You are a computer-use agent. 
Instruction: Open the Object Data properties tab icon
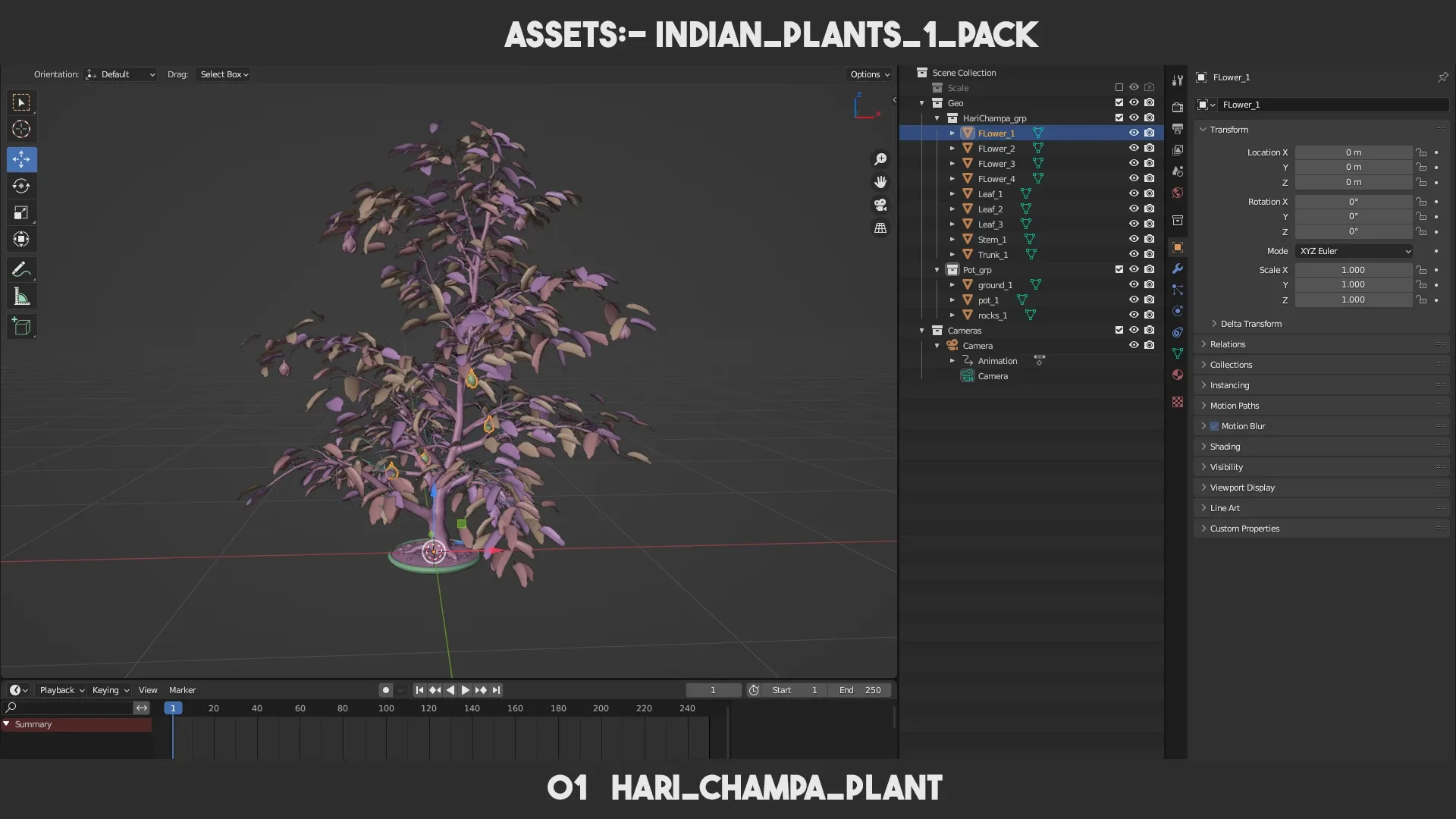click(x=1177, y=353)
